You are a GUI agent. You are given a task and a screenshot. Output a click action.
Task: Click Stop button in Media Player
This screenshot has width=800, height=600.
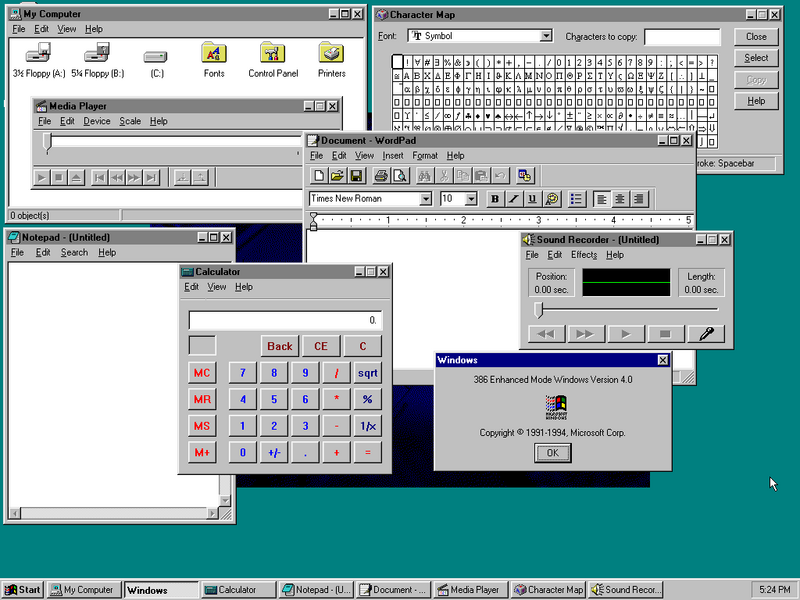59,178
